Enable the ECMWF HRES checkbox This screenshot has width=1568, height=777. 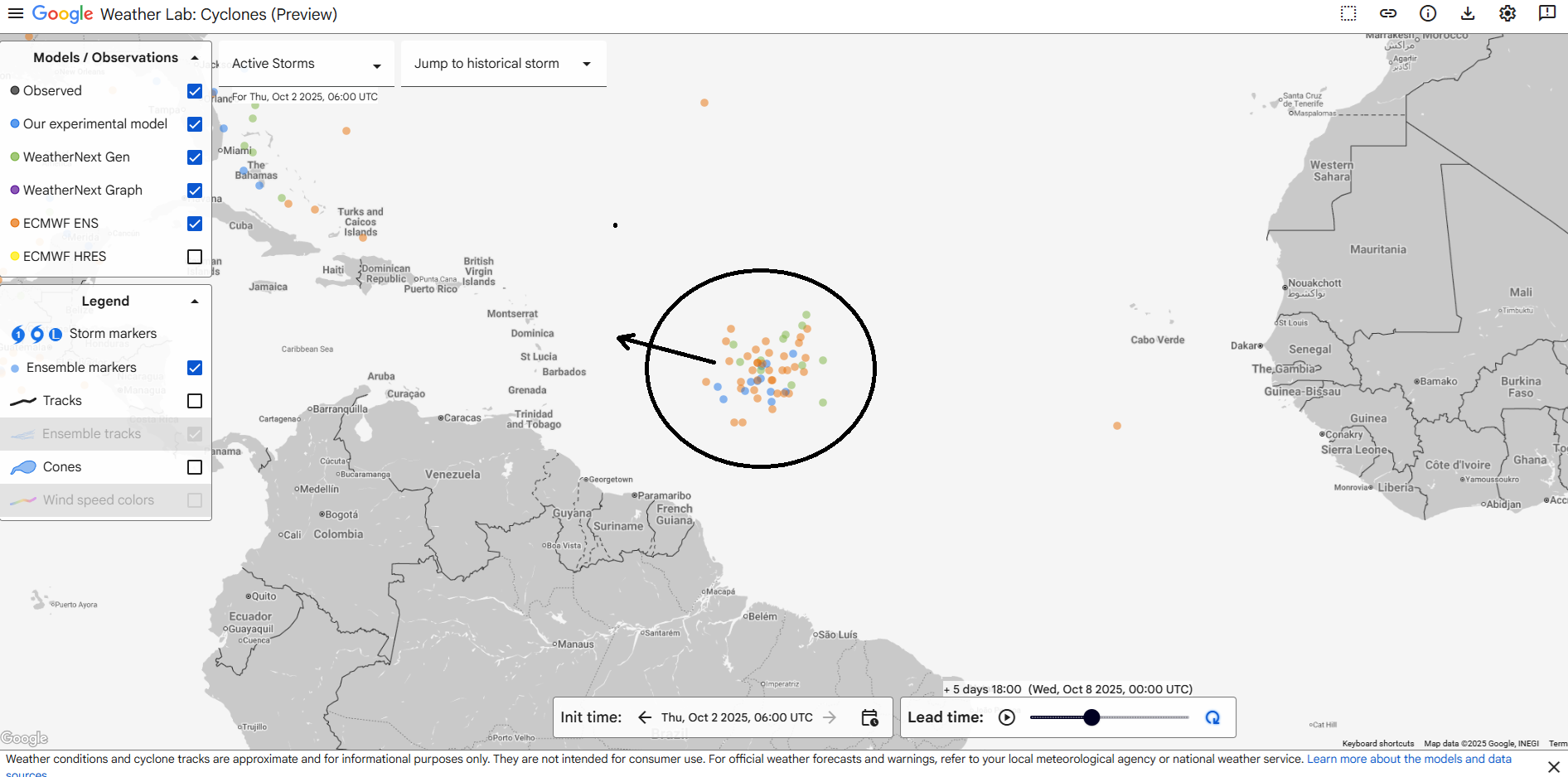(x=195, y=257)
